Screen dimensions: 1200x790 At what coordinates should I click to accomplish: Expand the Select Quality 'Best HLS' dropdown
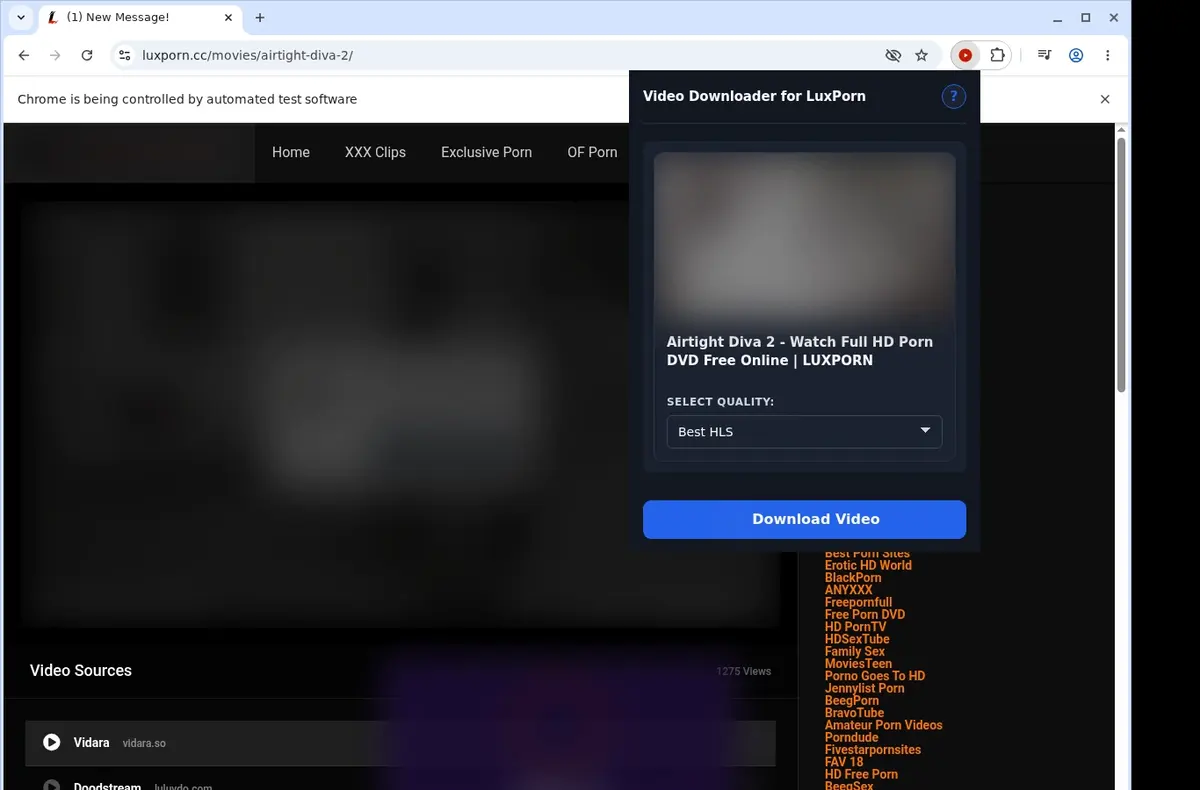(x=804, y=432)
